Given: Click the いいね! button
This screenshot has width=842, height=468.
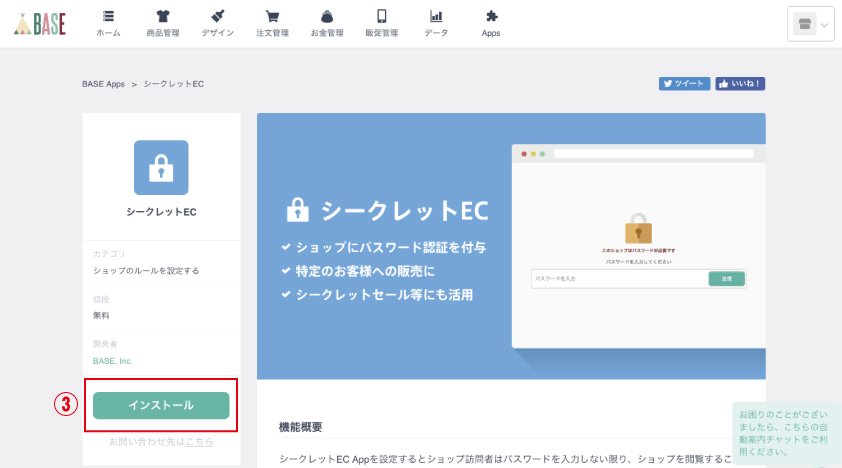Looking at the screenshot, I should tap(740, 84).
